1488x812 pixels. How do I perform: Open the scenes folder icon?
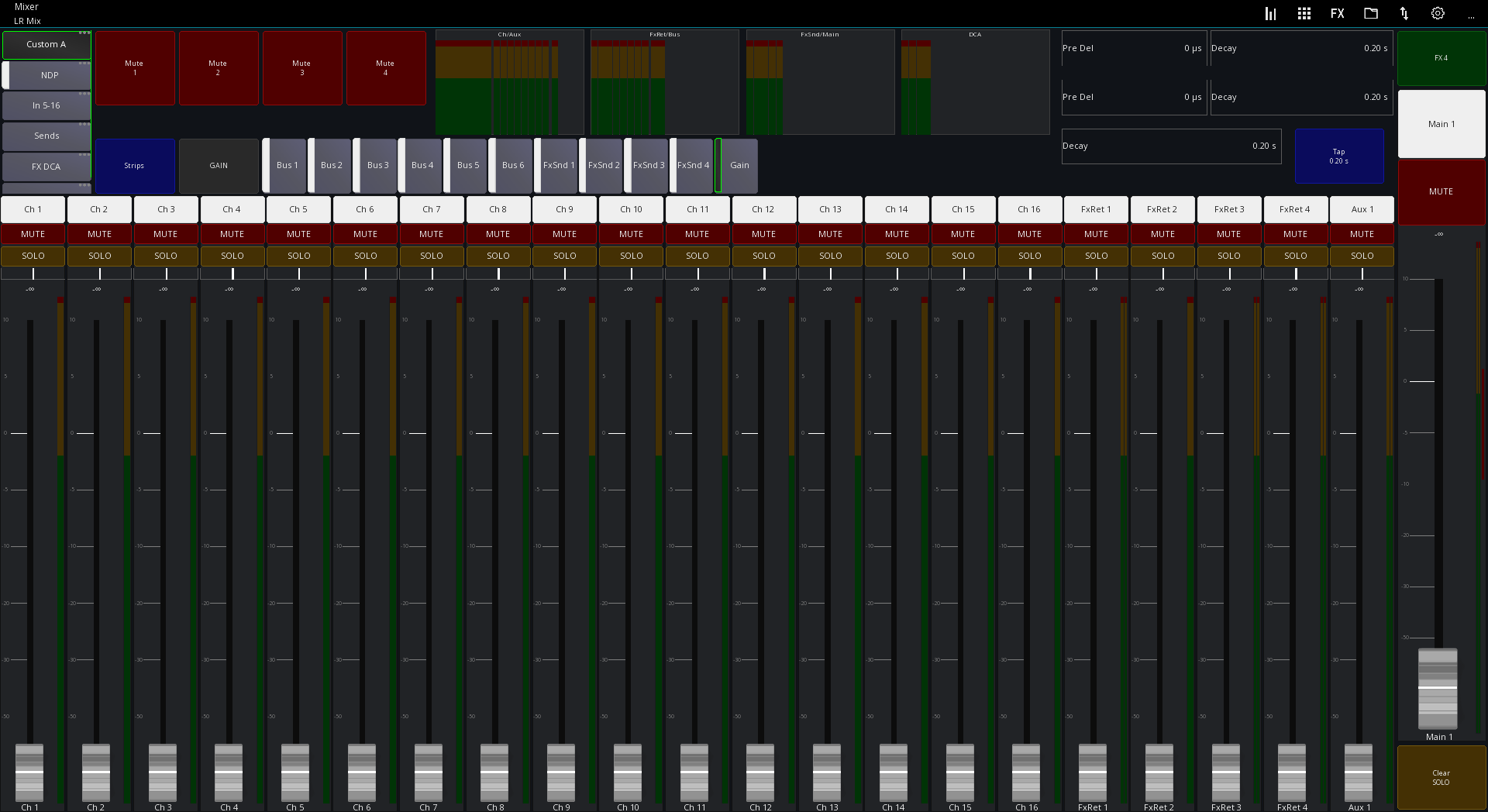(x=1371, y=13)
